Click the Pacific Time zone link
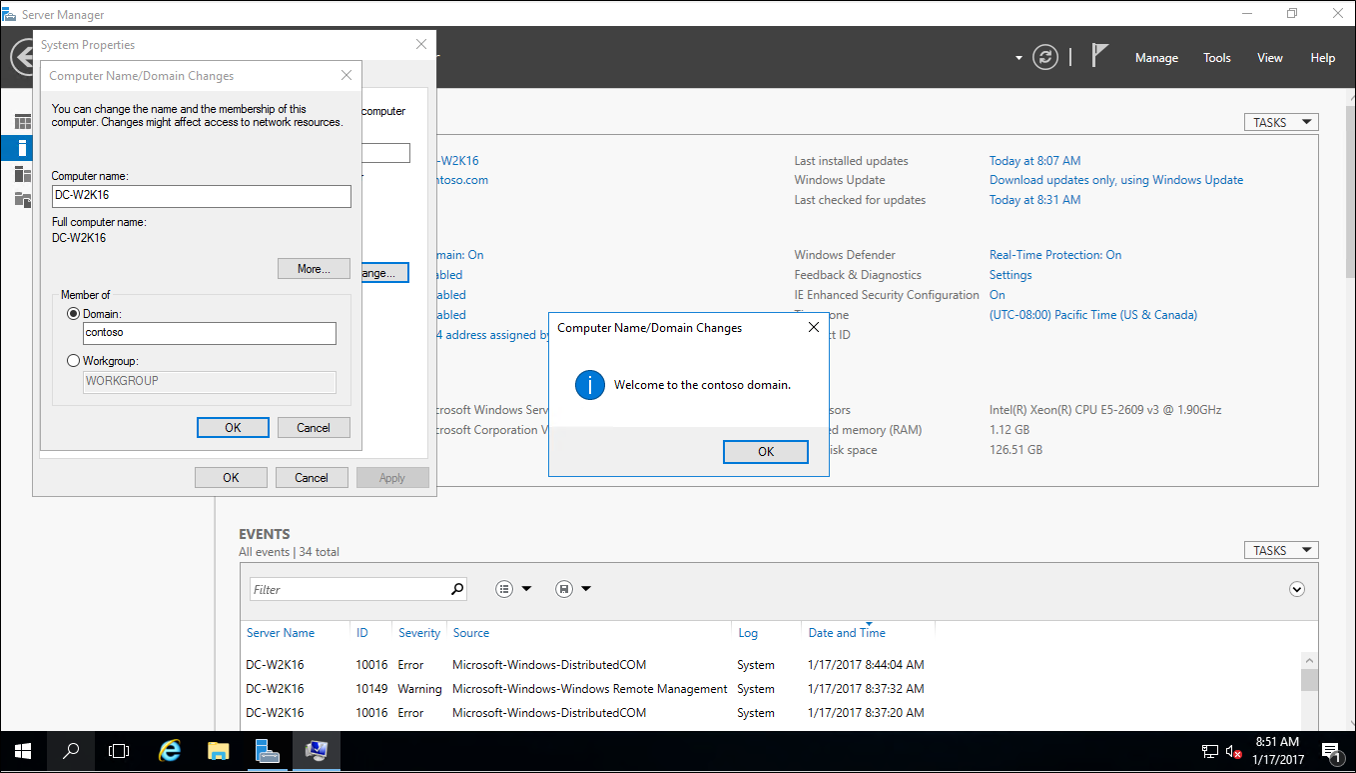This screenshot has width=1356, height=773. [x=1093, y=315]
